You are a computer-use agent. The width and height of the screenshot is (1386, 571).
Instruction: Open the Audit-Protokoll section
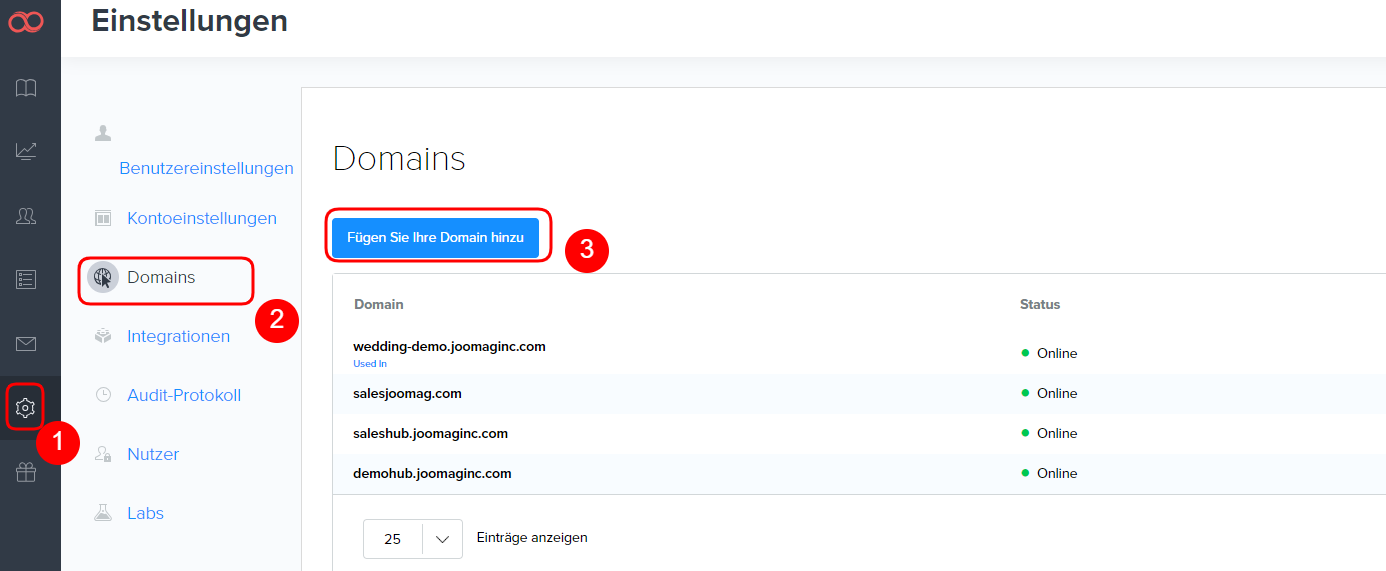pos(184,395)
